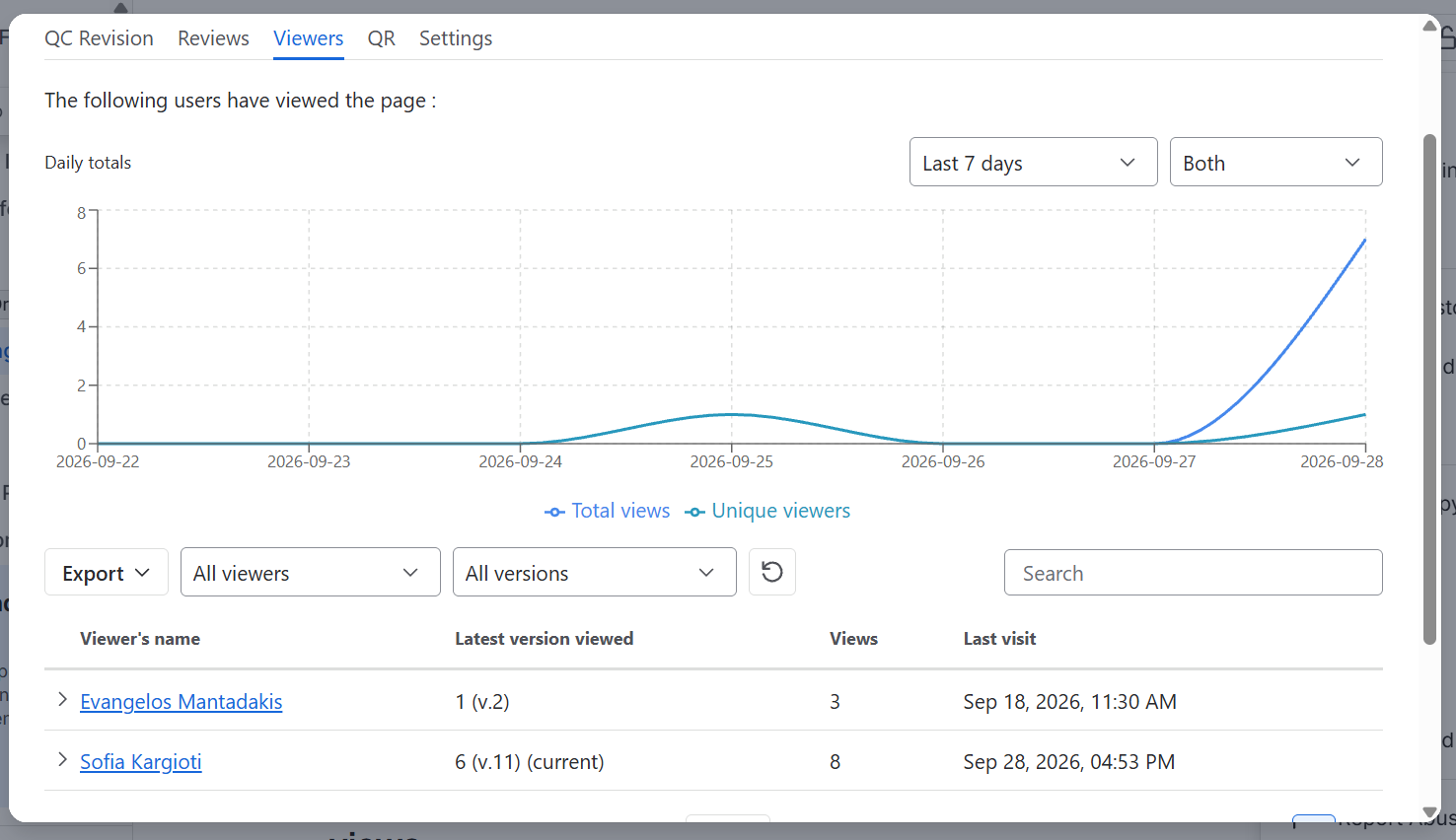This screenshot has width=1456, height=840.
Task: Click the refresh viewers list icon
Action: (x=772, y=572)
